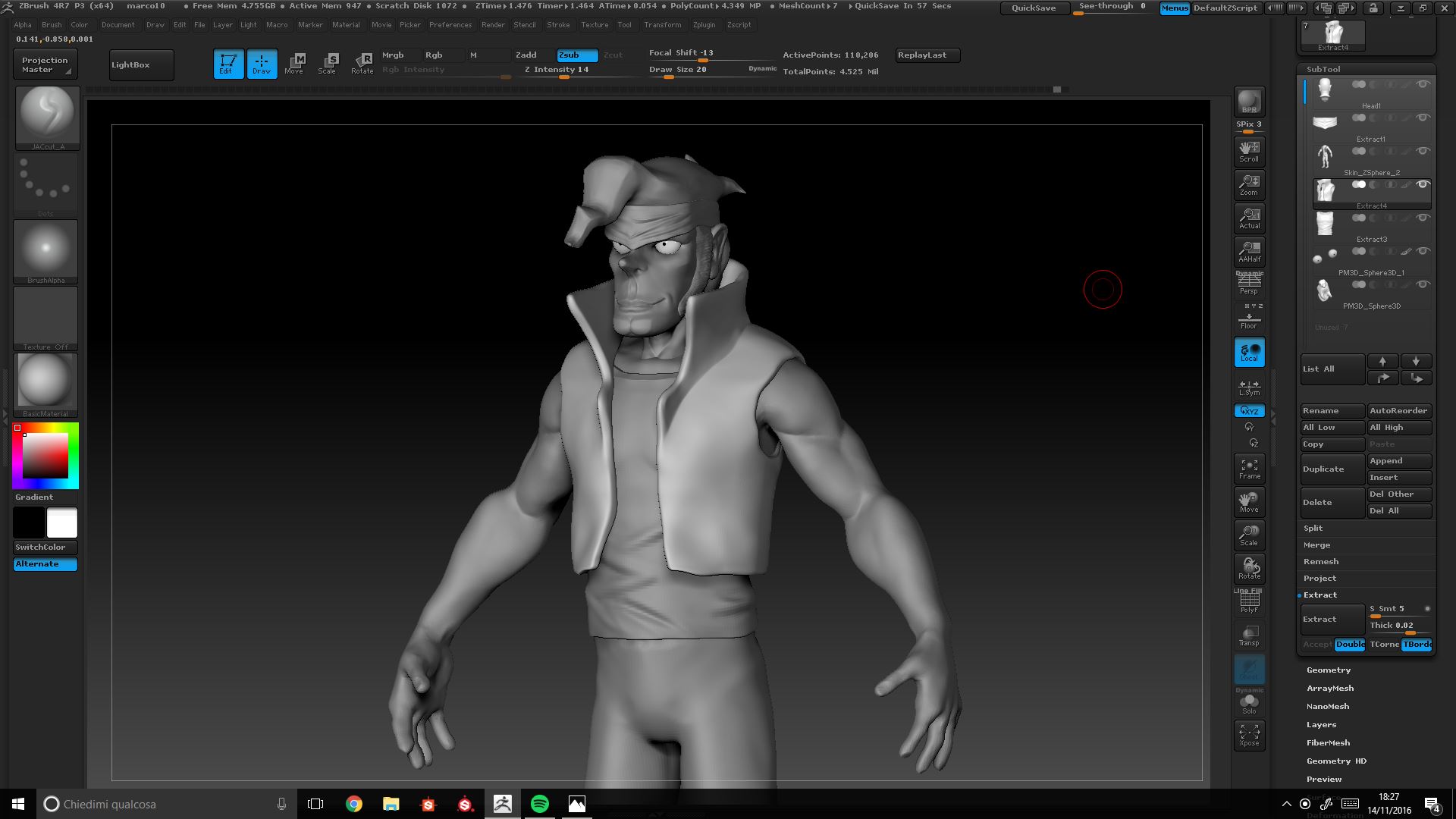Click the SwitchColor button

(x=45, y=548)
